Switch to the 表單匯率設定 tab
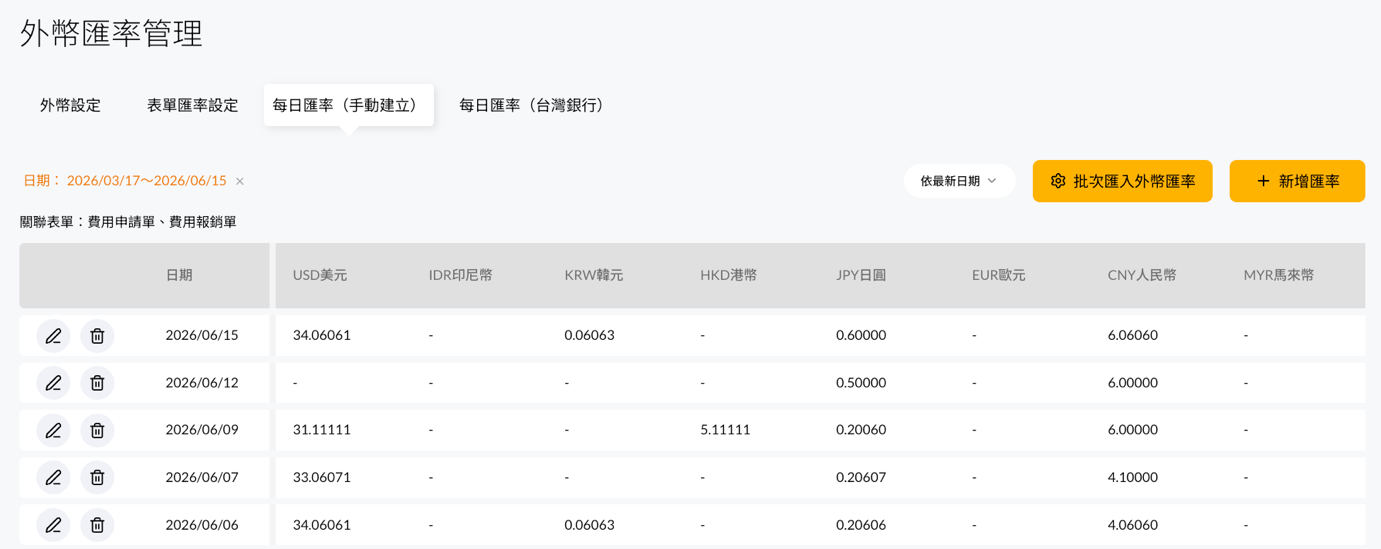 [x=192, y=105]
